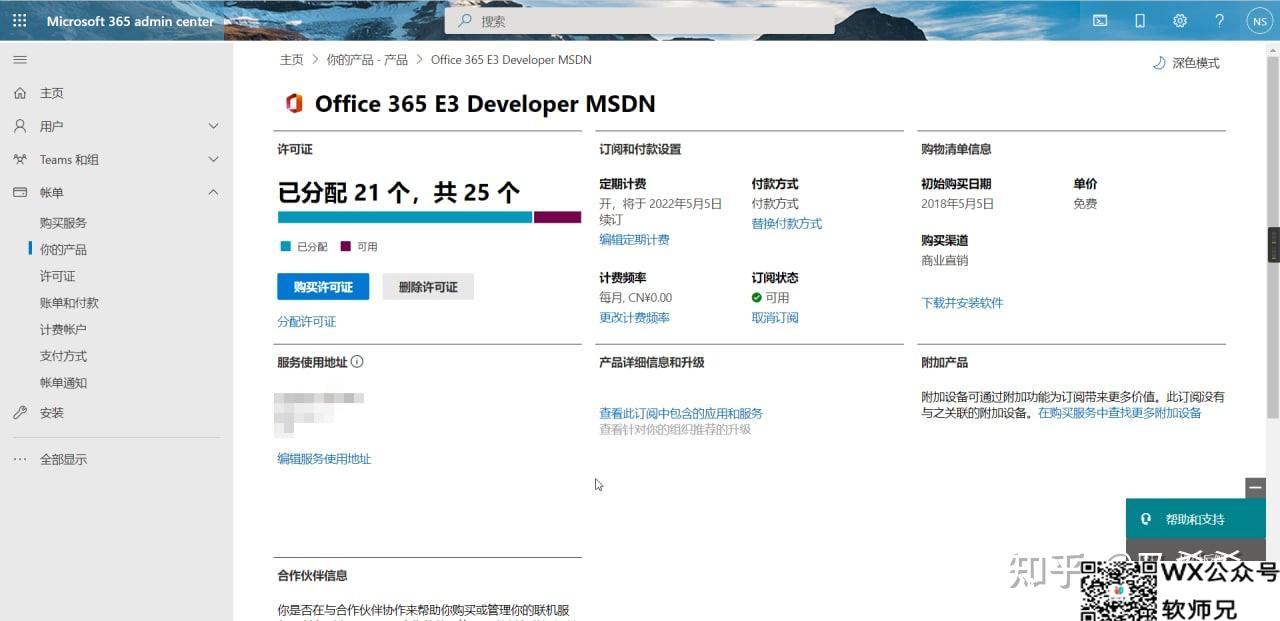Click the 搜索 search box

[640, 20]
